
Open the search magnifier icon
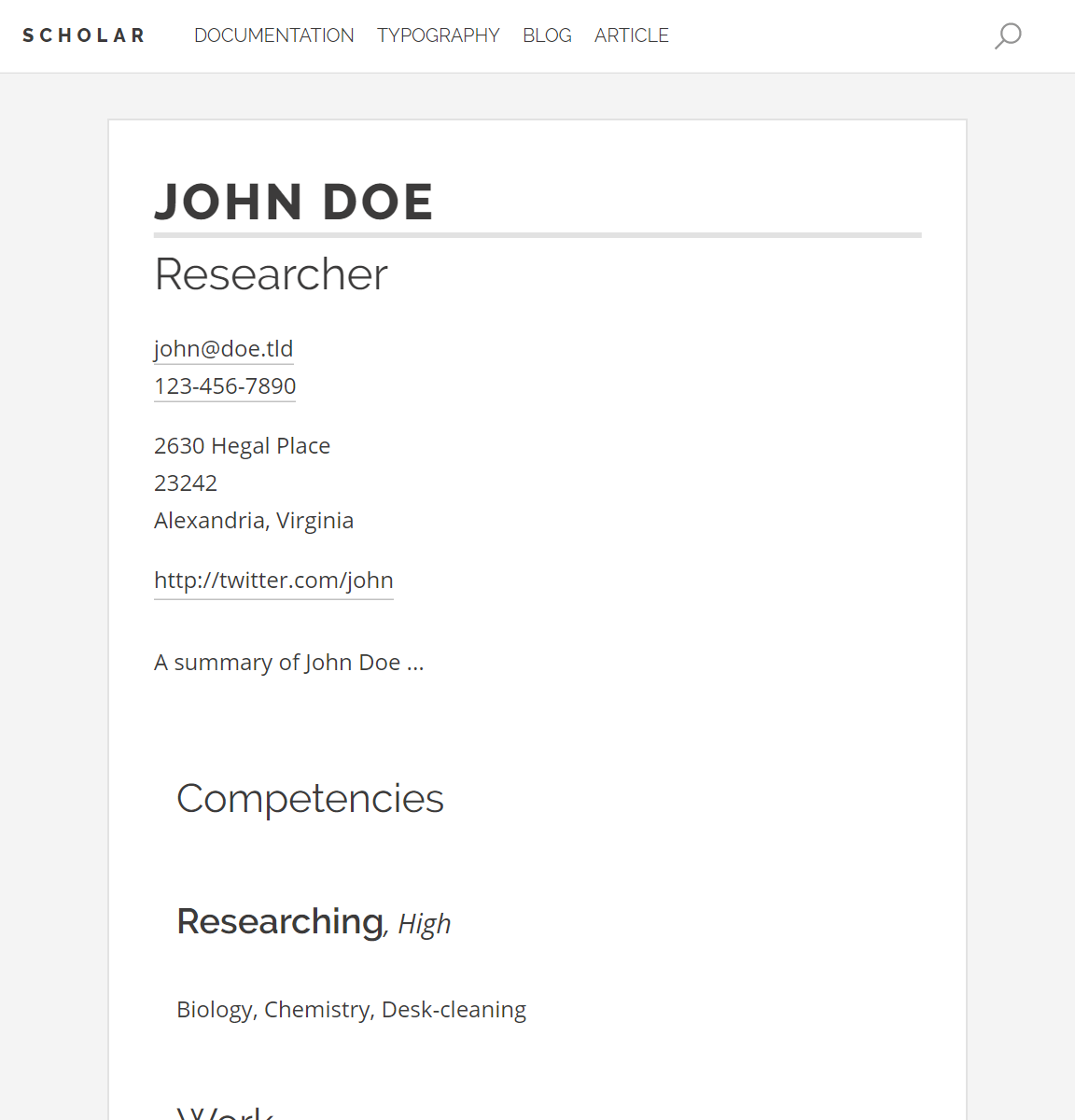1008,36
